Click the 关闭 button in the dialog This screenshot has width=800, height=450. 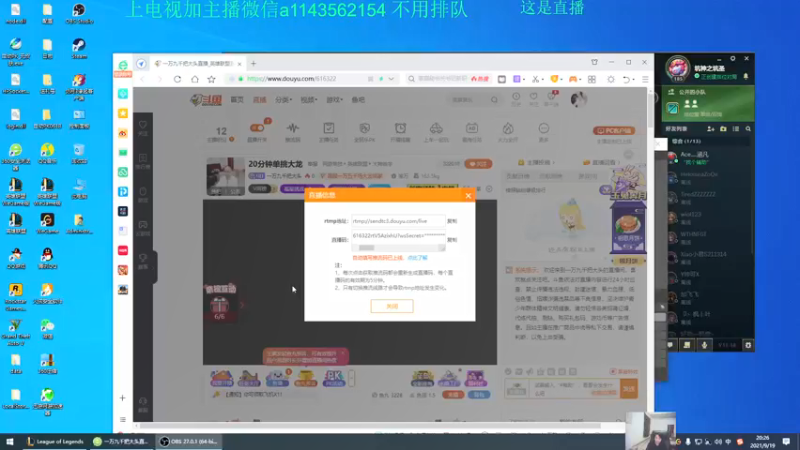(x=392, y=306)
